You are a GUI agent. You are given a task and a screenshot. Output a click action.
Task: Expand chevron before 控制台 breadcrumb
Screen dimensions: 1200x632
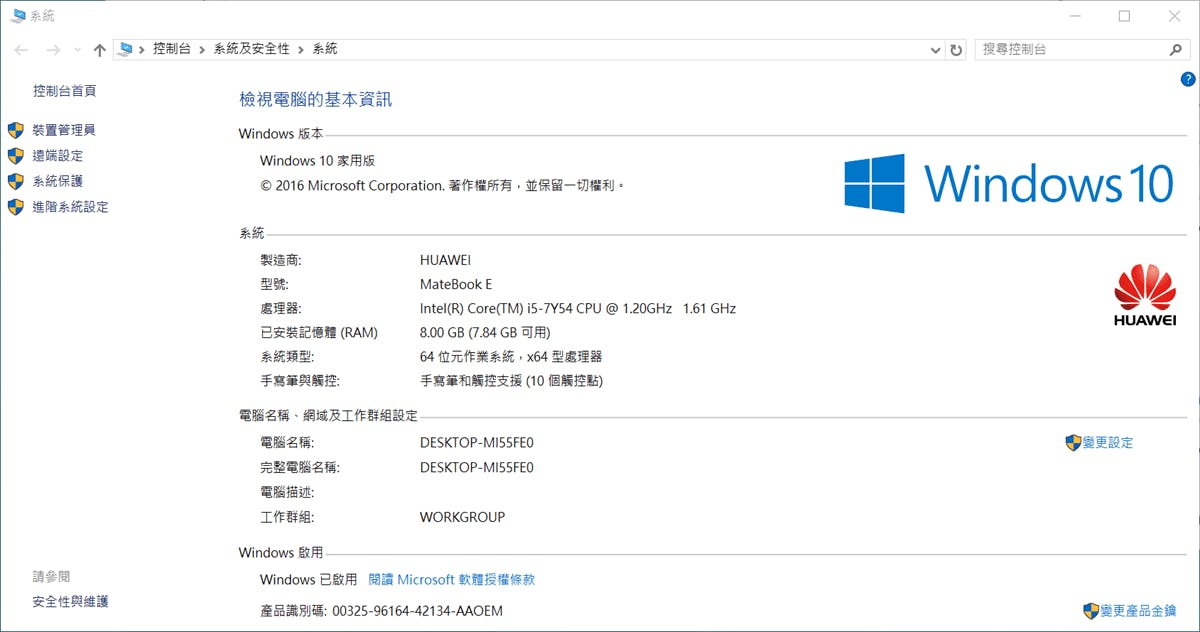pos(142,49)
